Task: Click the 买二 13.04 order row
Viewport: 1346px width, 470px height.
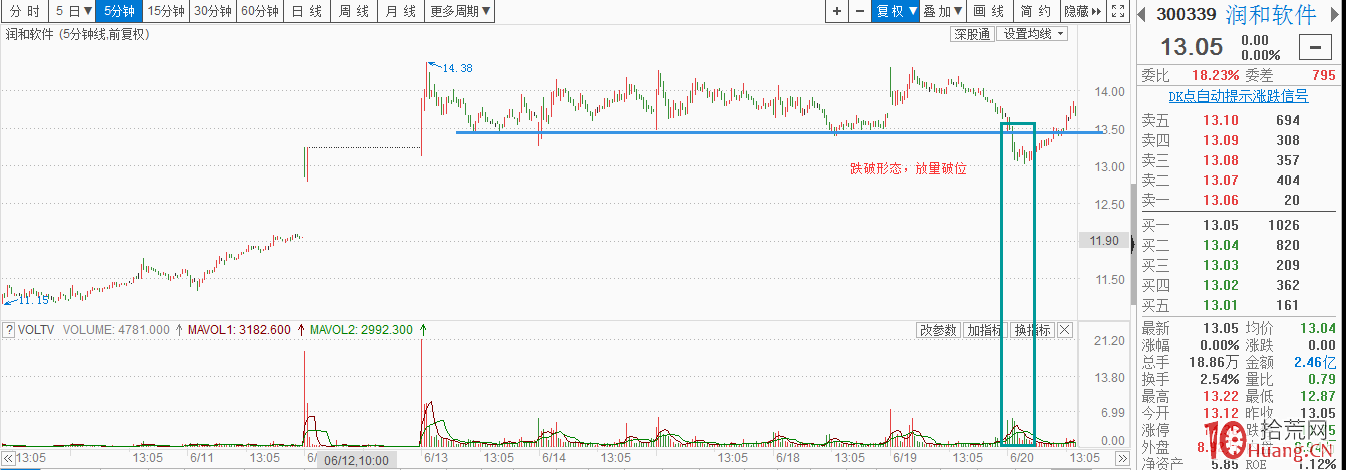Action: pyautogui.click(x=1239, y=245)
